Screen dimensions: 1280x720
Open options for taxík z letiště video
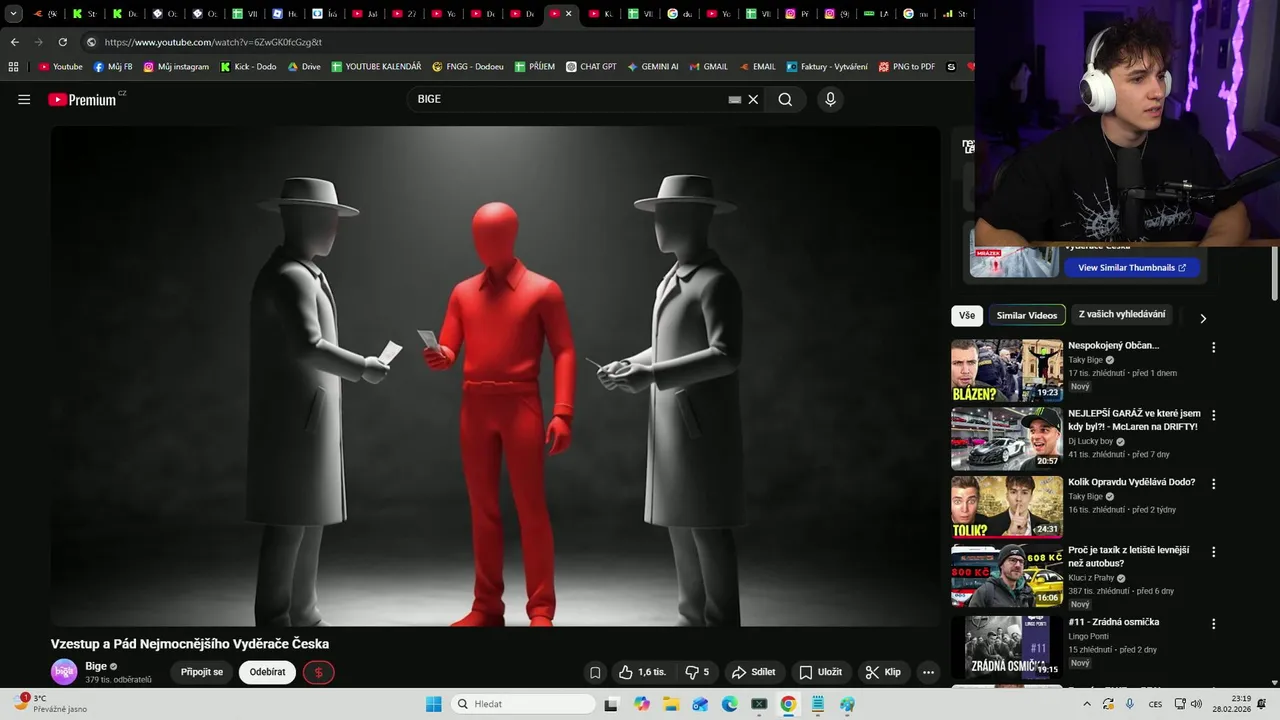point(1214,552)
